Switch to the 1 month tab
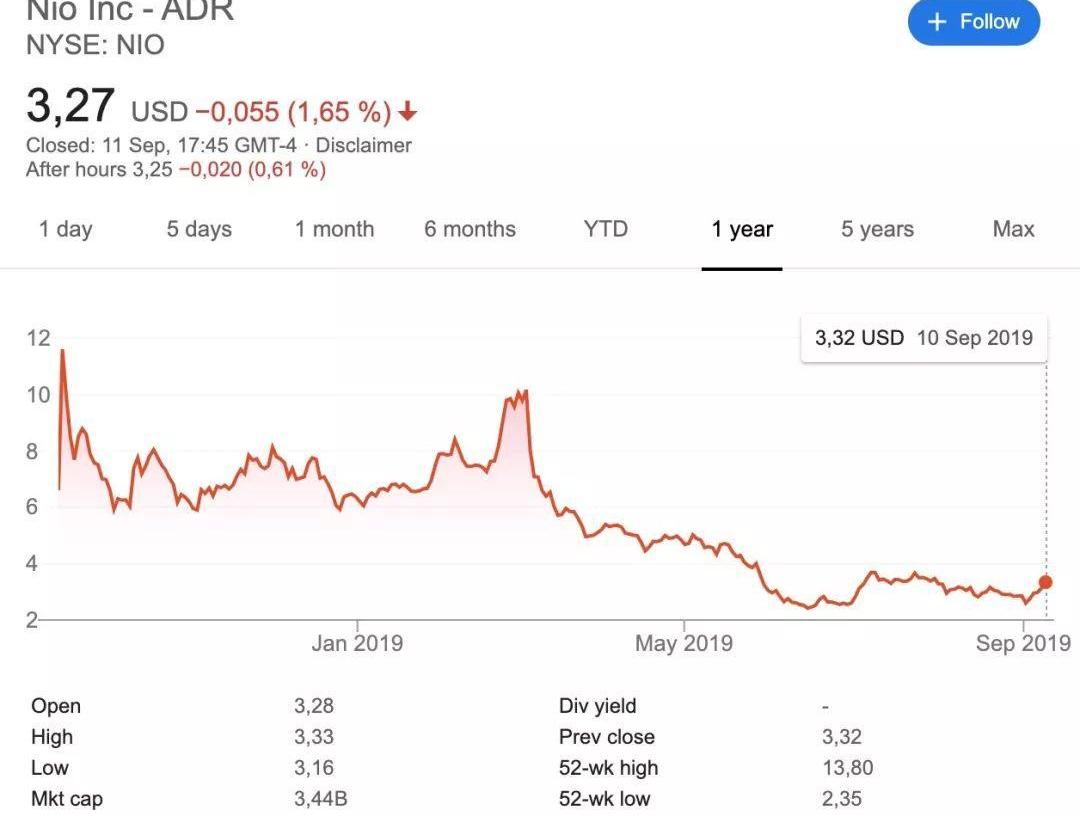This screenshot has width=1080, height=817. coord(335,229)
